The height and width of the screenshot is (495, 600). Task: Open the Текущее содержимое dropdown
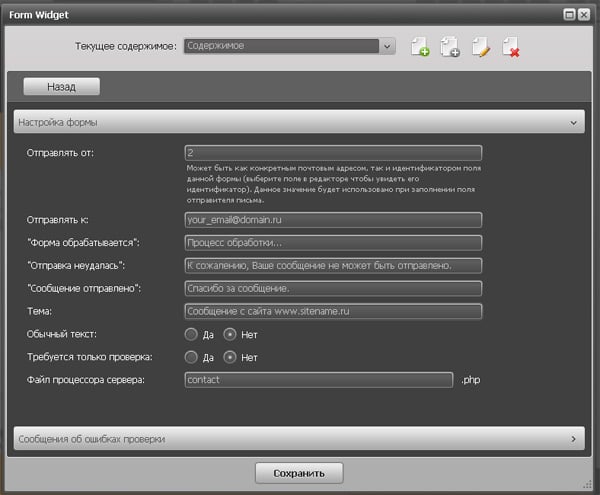point(386,46)
